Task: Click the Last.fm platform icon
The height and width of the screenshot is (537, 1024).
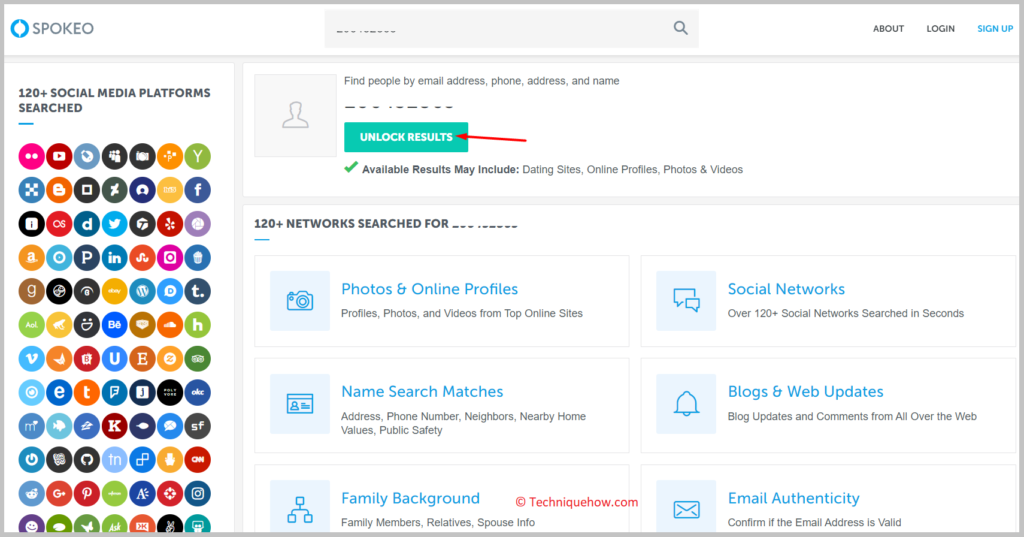Action: point(59,224)
